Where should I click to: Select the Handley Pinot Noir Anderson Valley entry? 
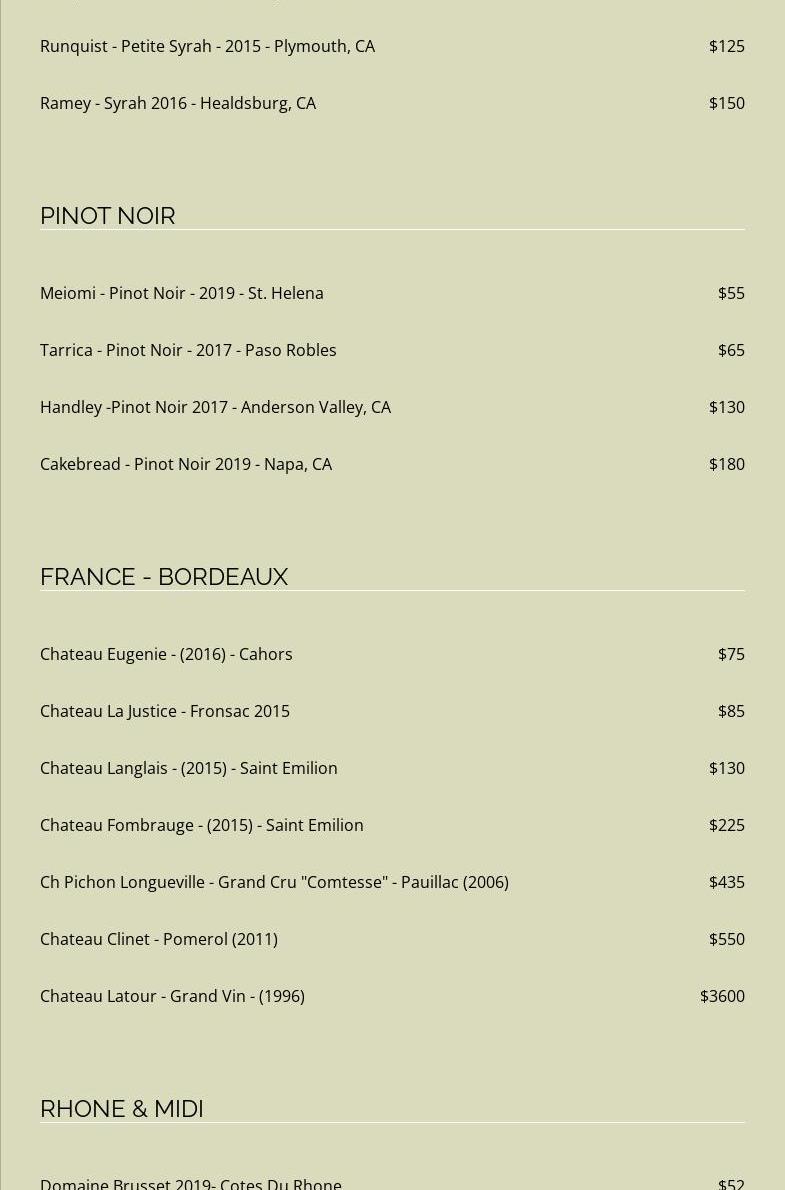click(215, 407)
